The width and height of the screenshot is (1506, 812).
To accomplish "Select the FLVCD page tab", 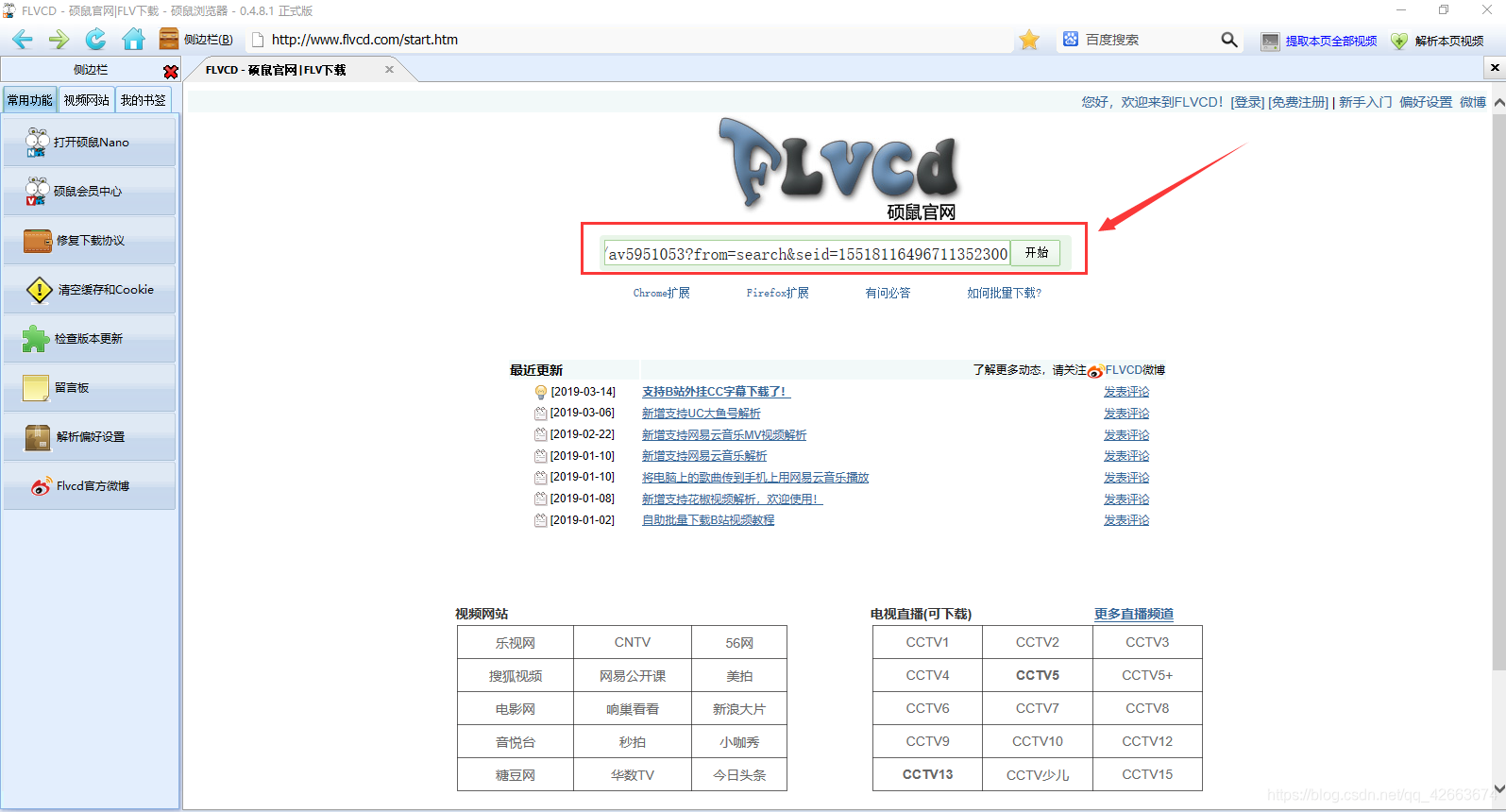I will point(288,70).
